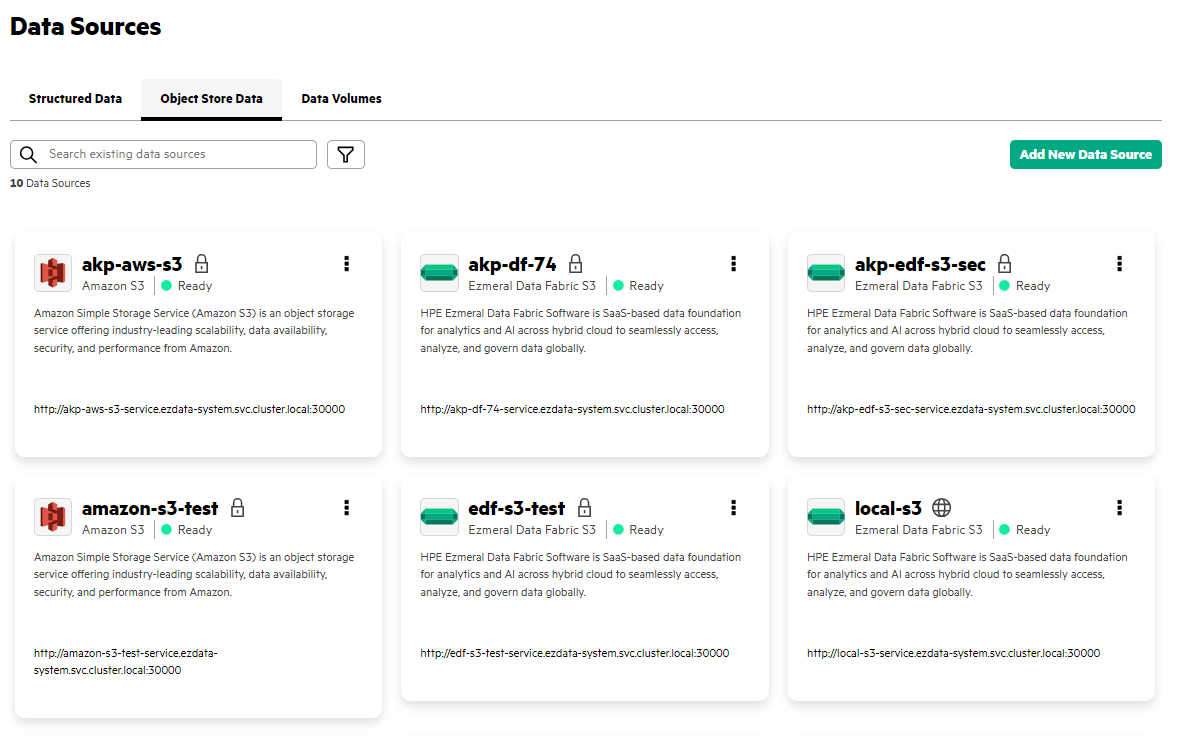
Task: Click the lock icon next to amazon-s3-test
Action: [x=237, y=507]
